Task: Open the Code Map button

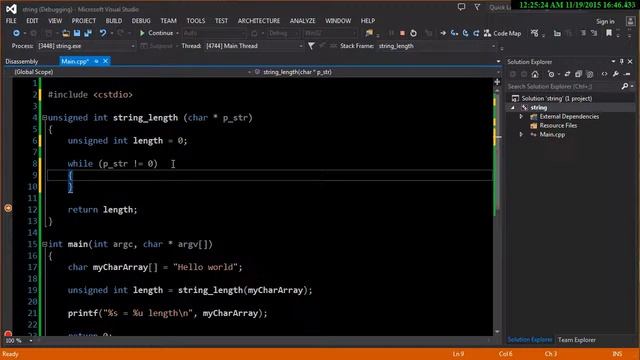Action: coord(502,33)
